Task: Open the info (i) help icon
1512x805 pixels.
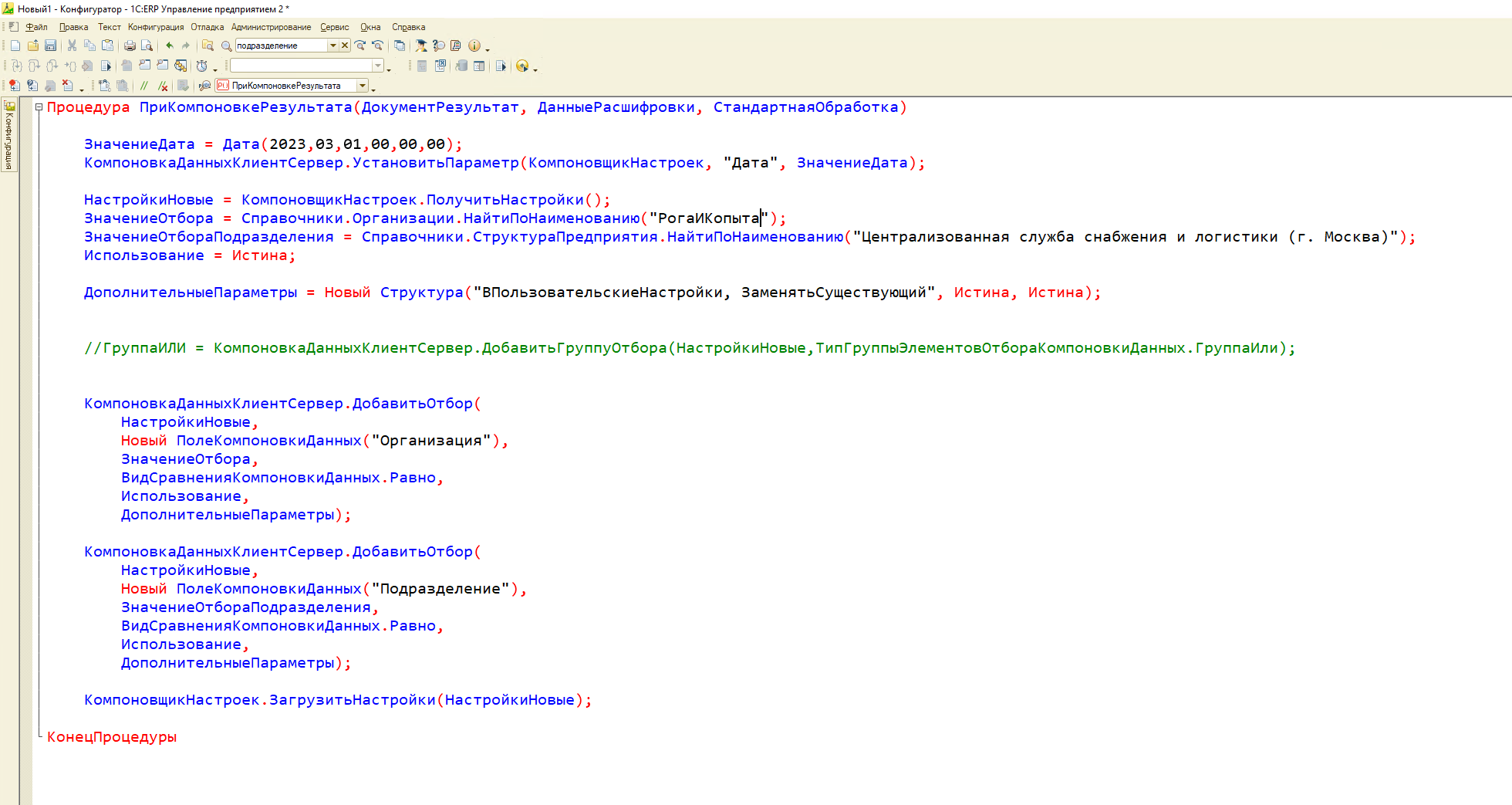Action: pyautogui.click(x=474, y=46)
